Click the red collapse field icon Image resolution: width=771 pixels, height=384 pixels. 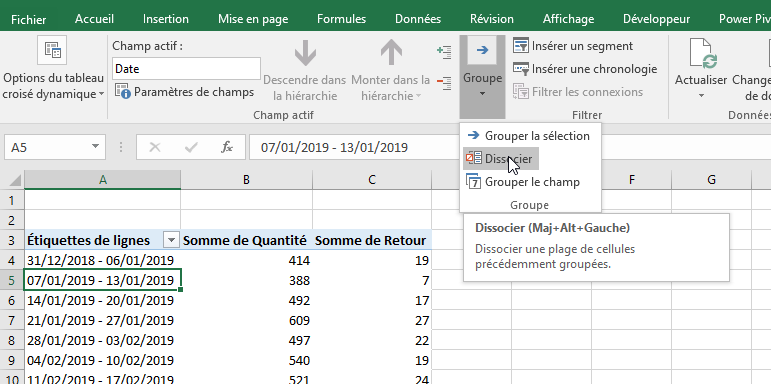point(444,83)
